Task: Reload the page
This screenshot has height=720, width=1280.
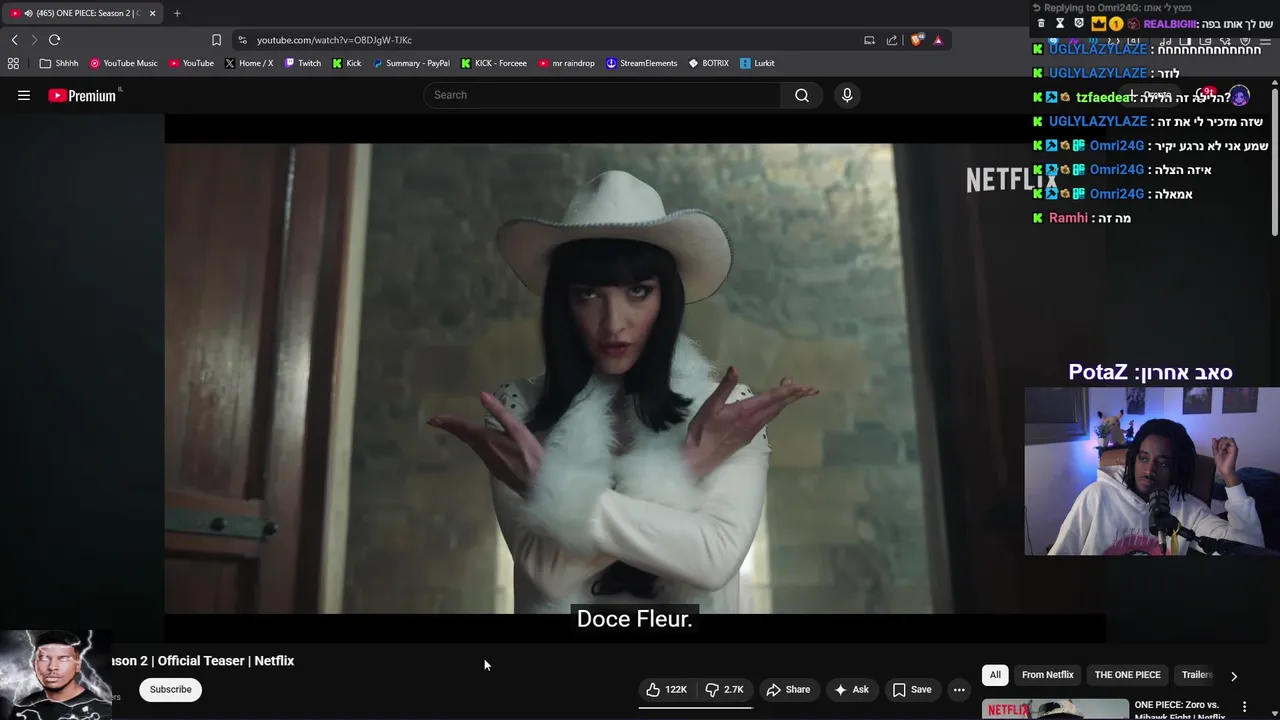Action: coord(54,40)
